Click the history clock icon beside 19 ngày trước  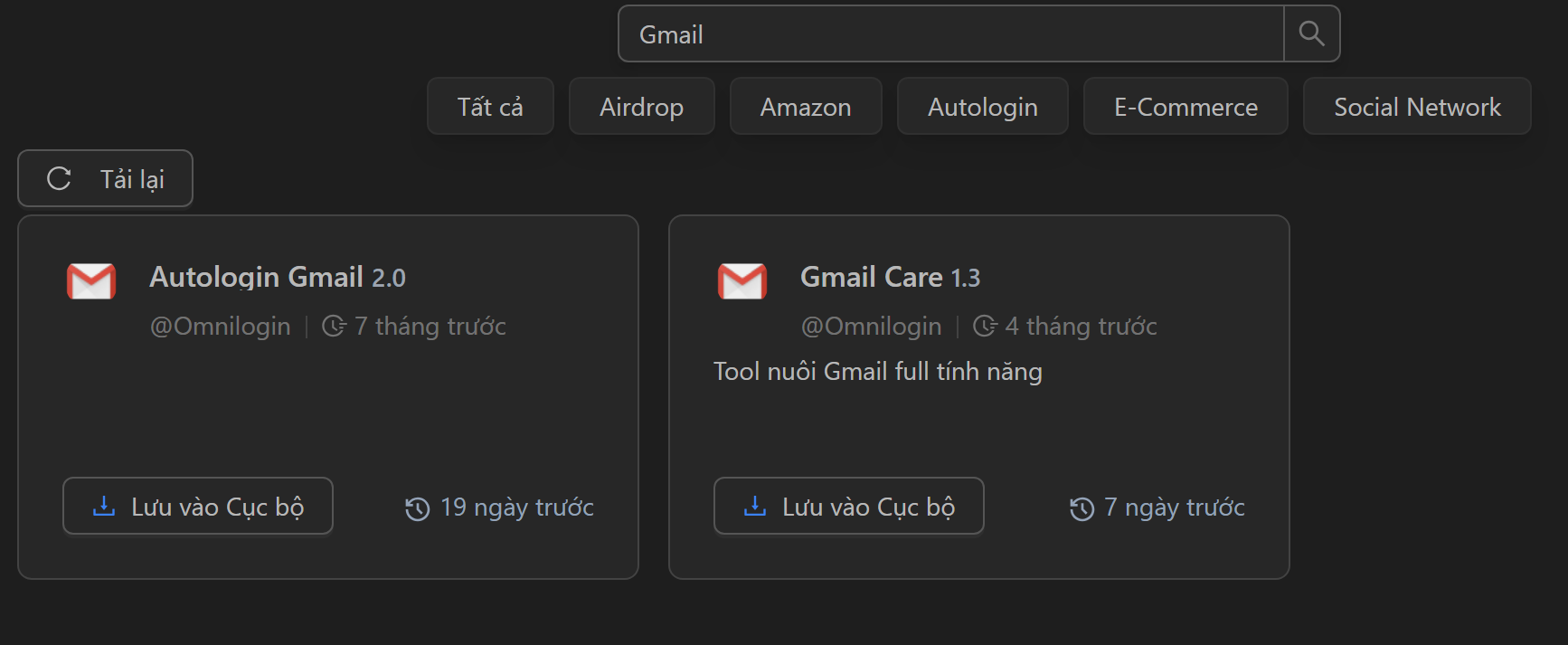click(417, 509)
